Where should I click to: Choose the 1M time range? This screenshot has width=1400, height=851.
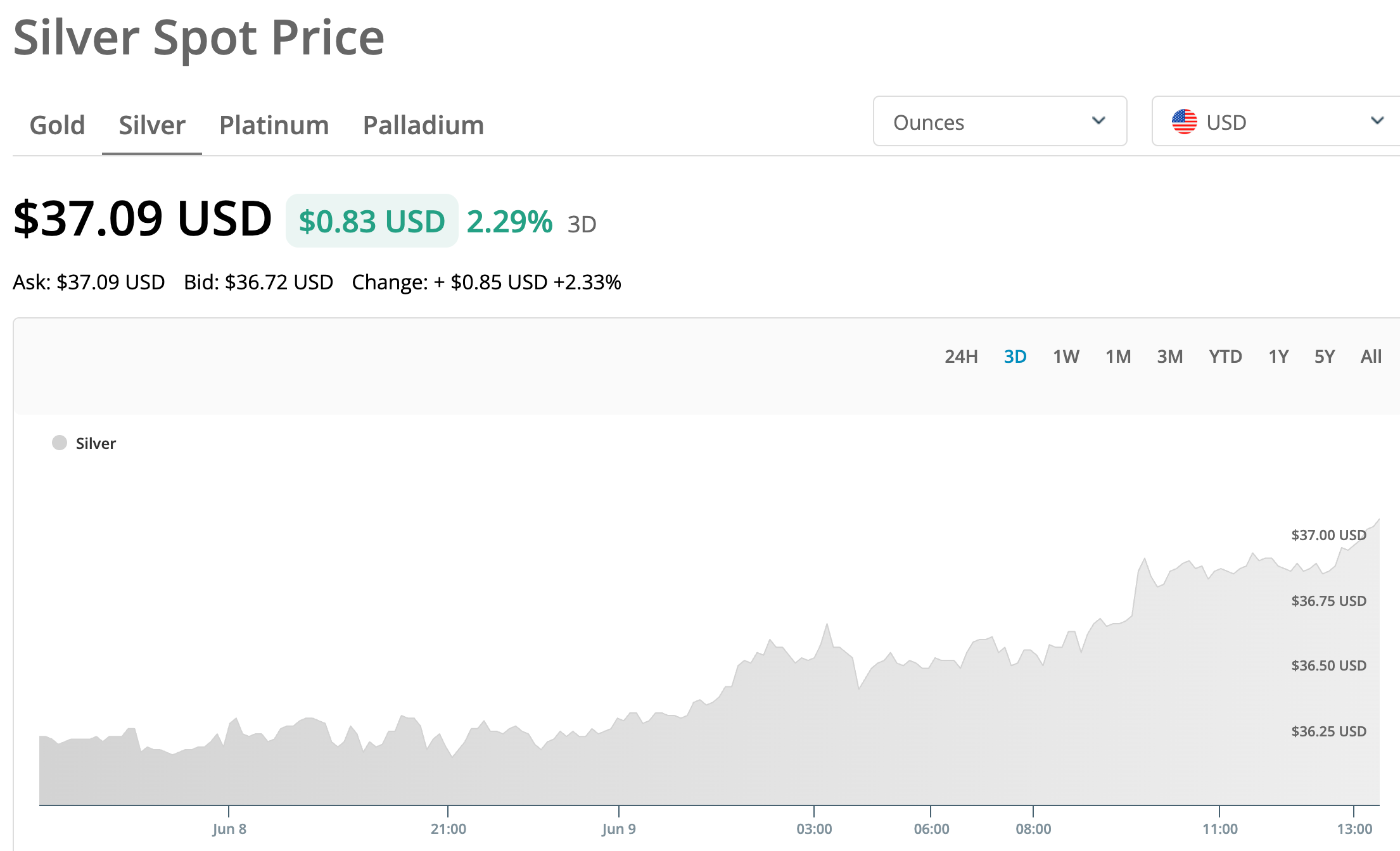point(1118,356)
